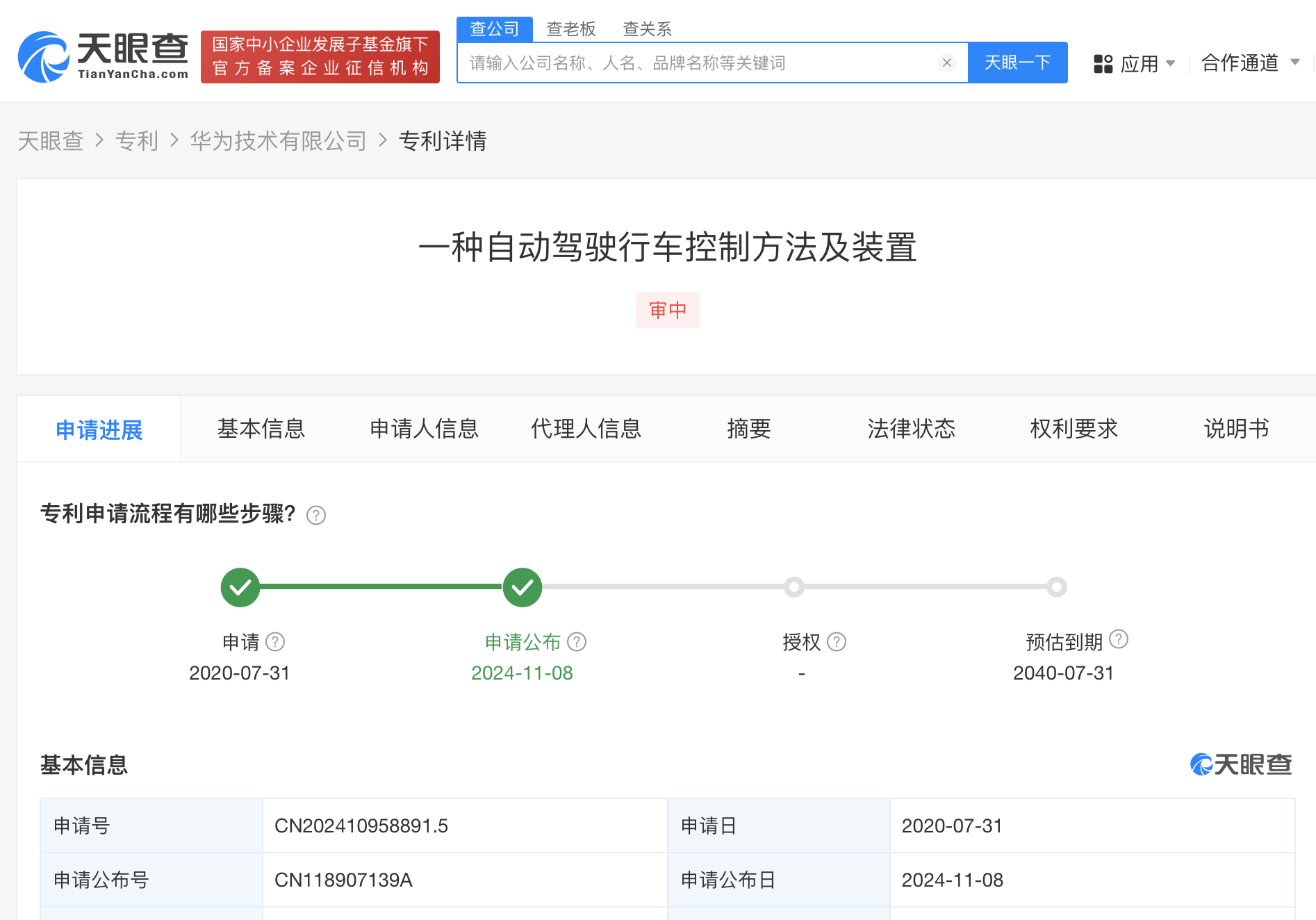
Task: Click the help icon next to 专利申请流程有哪些步骤
Action: pyautogui.click(x=316, y=515)
